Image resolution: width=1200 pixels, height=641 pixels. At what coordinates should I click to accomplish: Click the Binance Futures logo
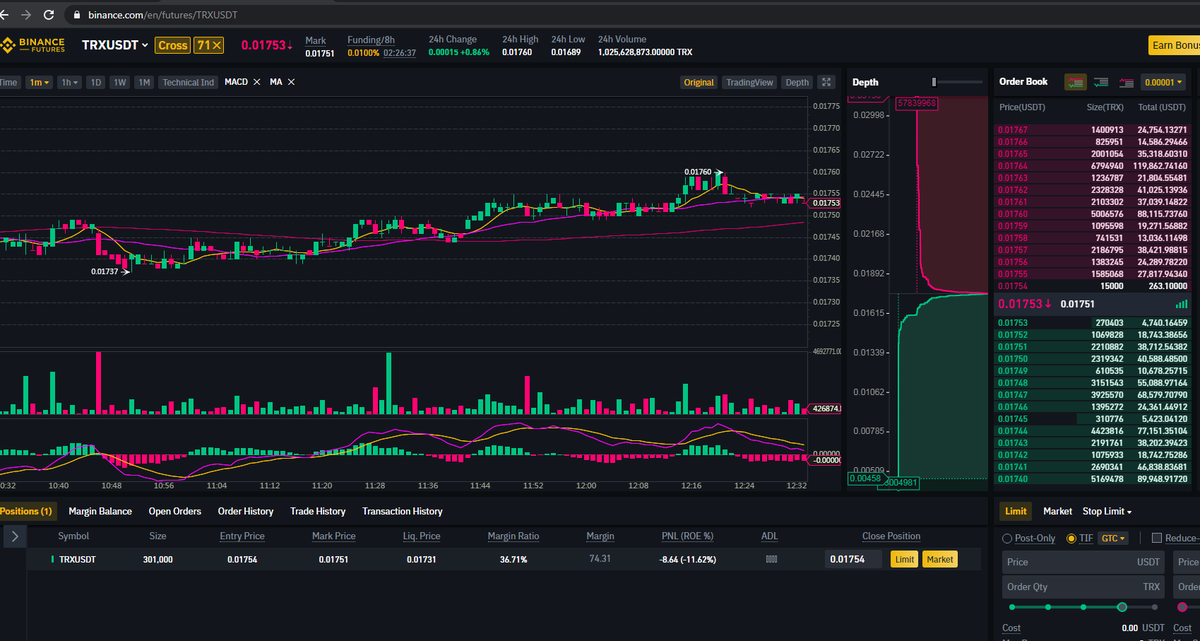click(x=33, y=45)
